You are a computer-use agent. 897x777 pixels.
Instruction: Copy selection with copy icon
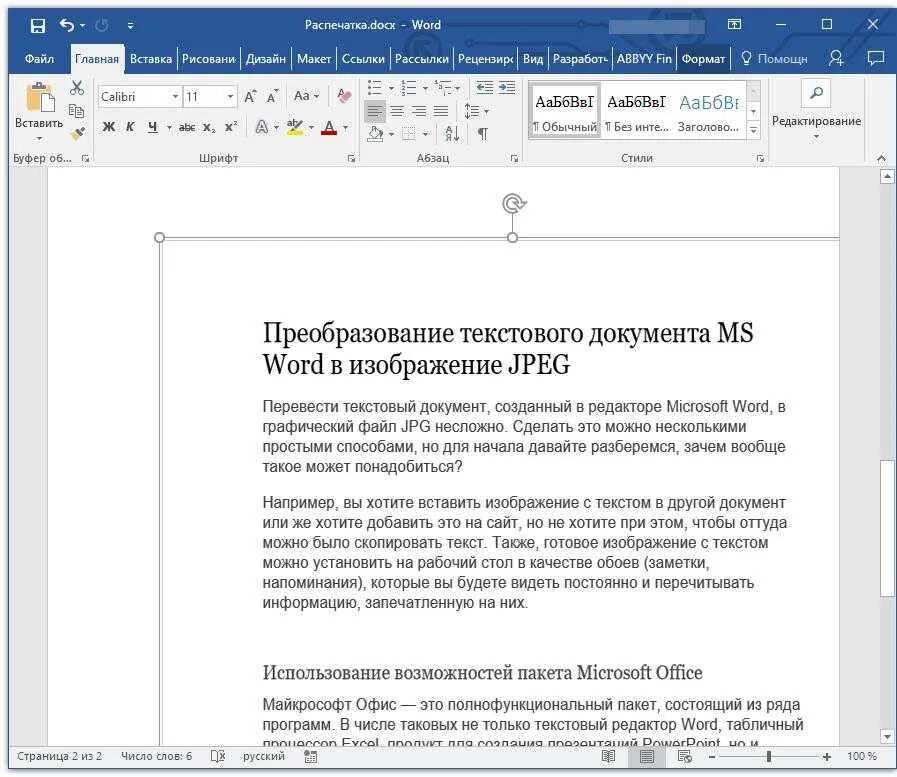click(77, 111)
